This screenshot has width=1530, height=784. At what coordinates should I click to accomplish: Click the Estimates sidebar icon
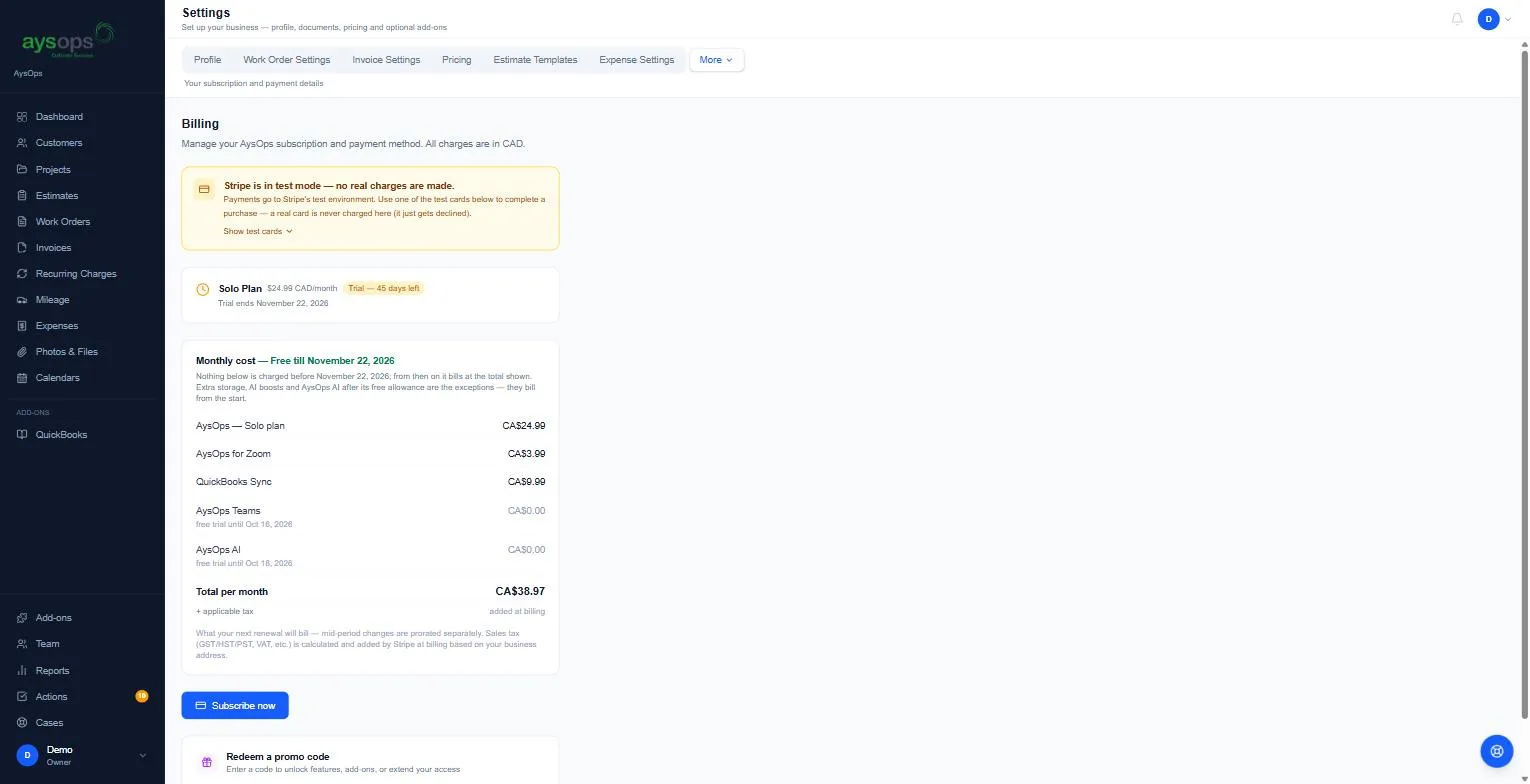point(22,196)
